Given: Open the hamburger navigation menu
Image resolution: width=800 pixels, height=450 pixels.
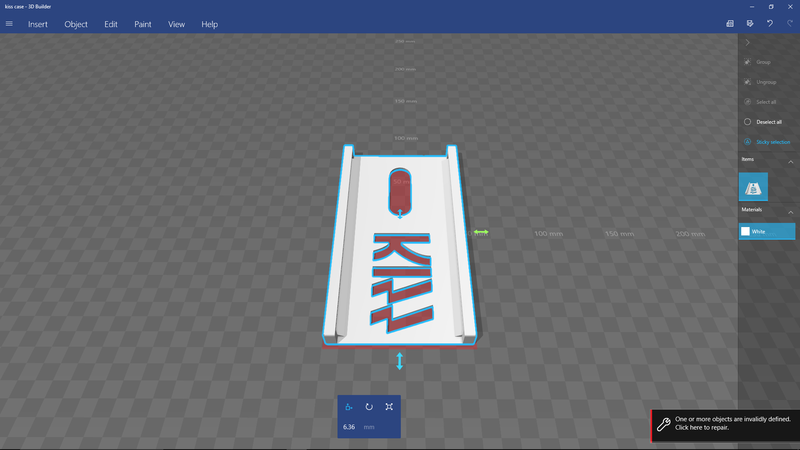Looking at the screenshot, I should [x=10, y=24].
